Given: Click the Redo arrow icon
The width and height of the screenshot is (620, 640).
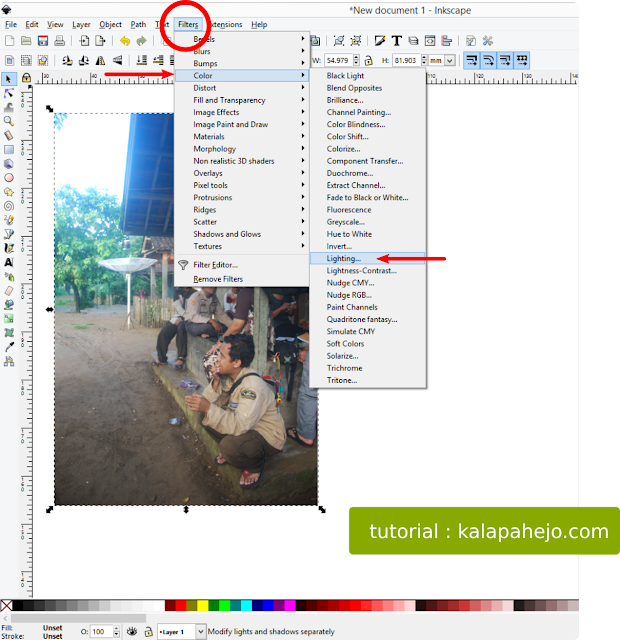Looking at the screenshot, I should [141, 40].
